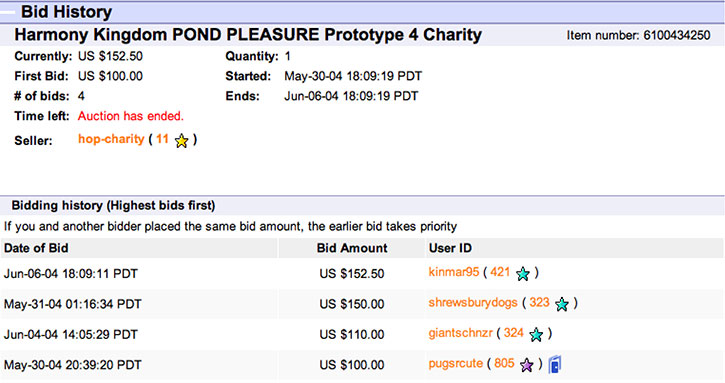View giantschnzr's feedback score 324

tap(513, 333)
